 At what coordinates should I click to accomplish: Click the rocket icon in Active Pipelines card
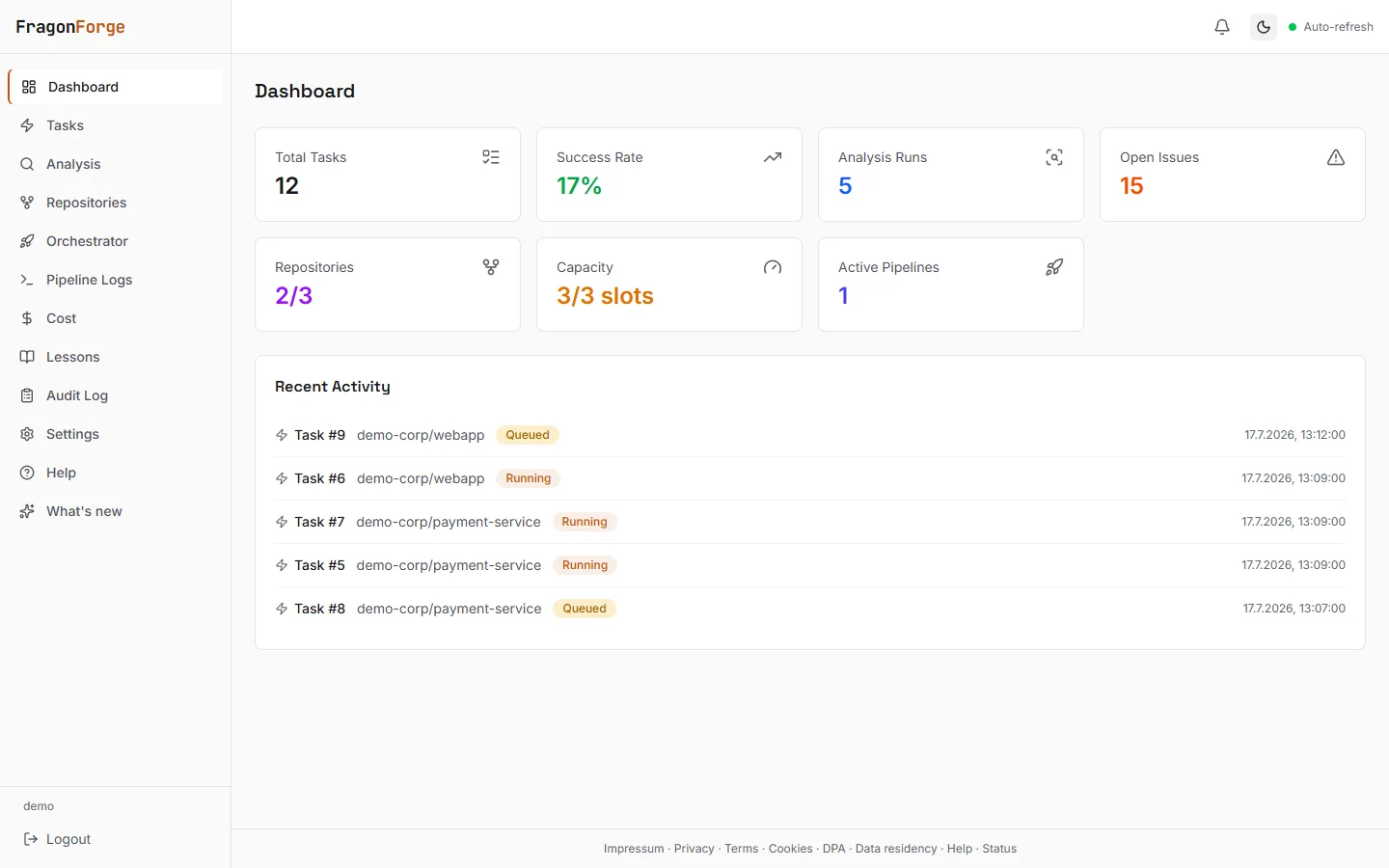pyautogui.click(x=1054, y=267)
